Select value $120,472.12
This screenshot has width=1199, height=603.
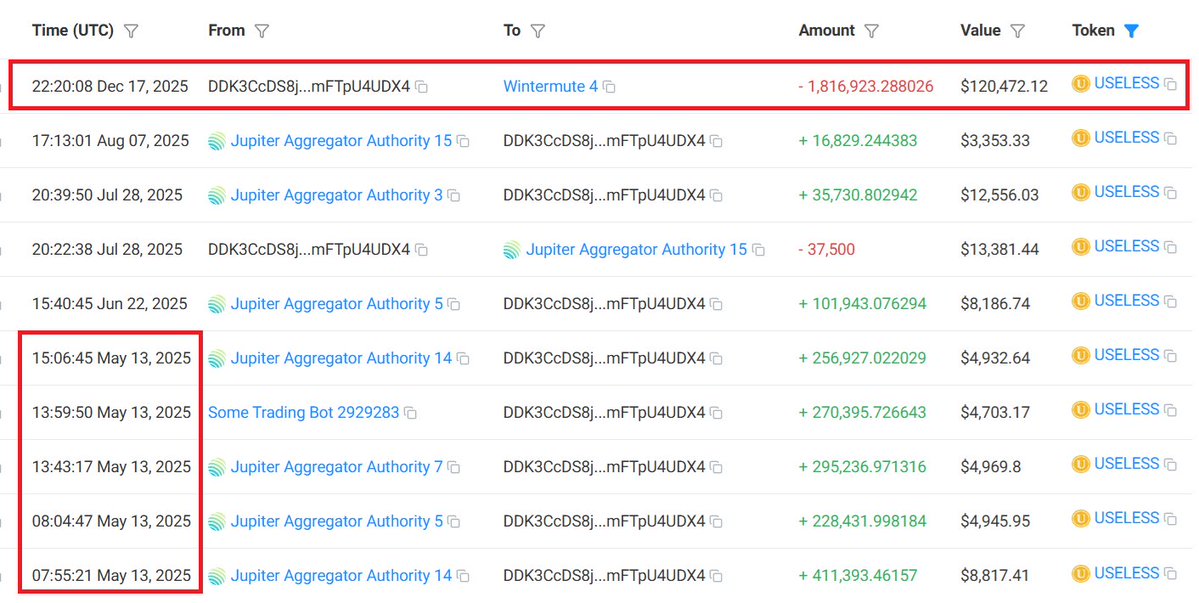click(1004, 86)
